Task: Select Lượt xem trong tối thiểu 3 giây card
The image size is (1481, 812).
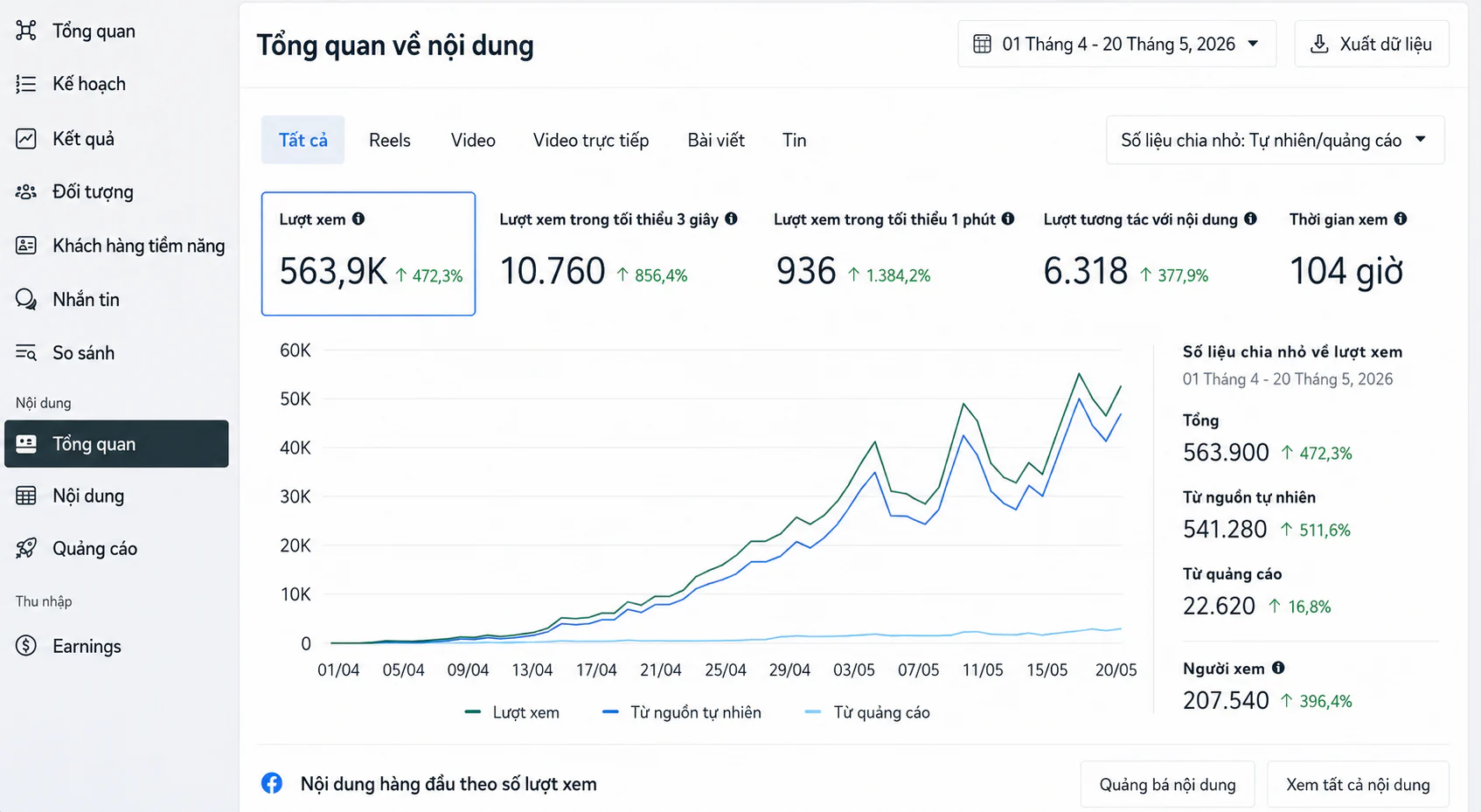Action: (x=618, y=253)
